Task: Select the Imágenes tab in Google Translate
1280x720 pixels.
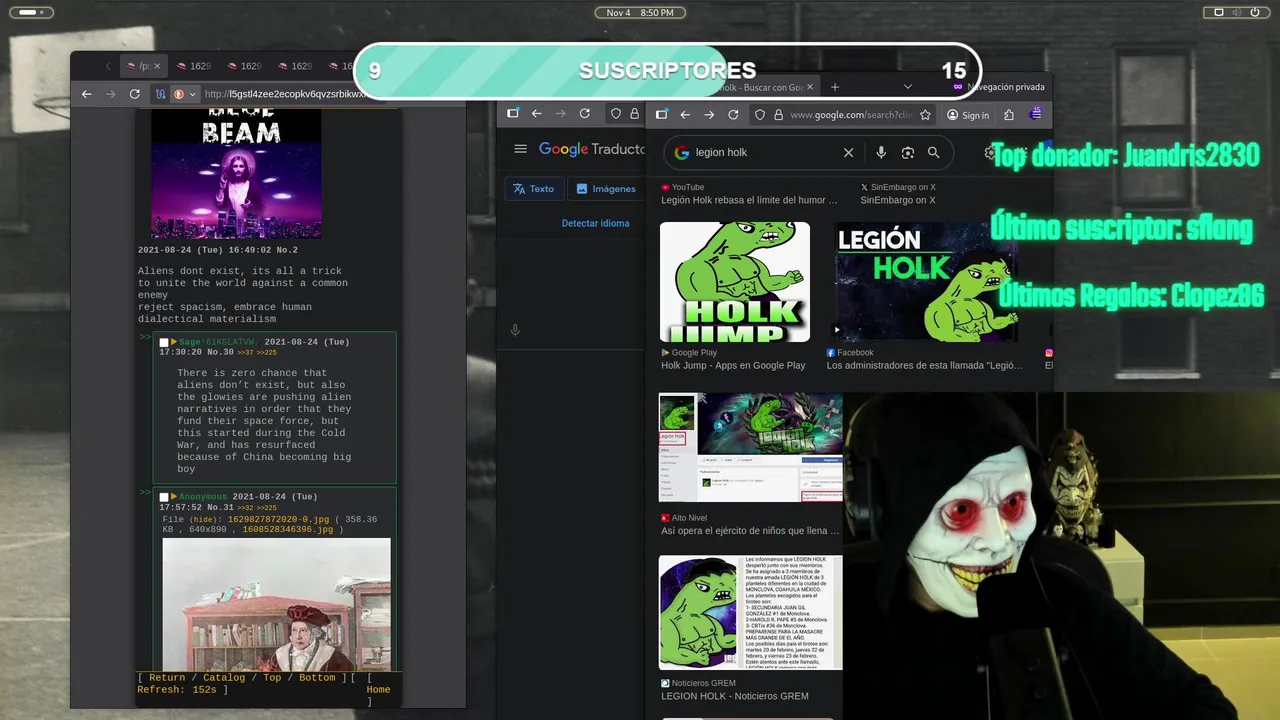Action: (x=606, y=188)
